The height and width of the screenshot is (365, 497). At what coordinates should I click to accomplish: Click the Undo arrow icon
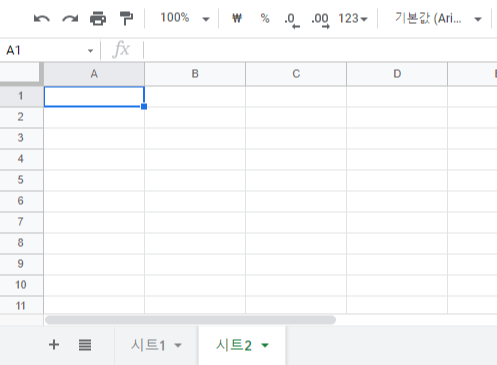point(42,19)
